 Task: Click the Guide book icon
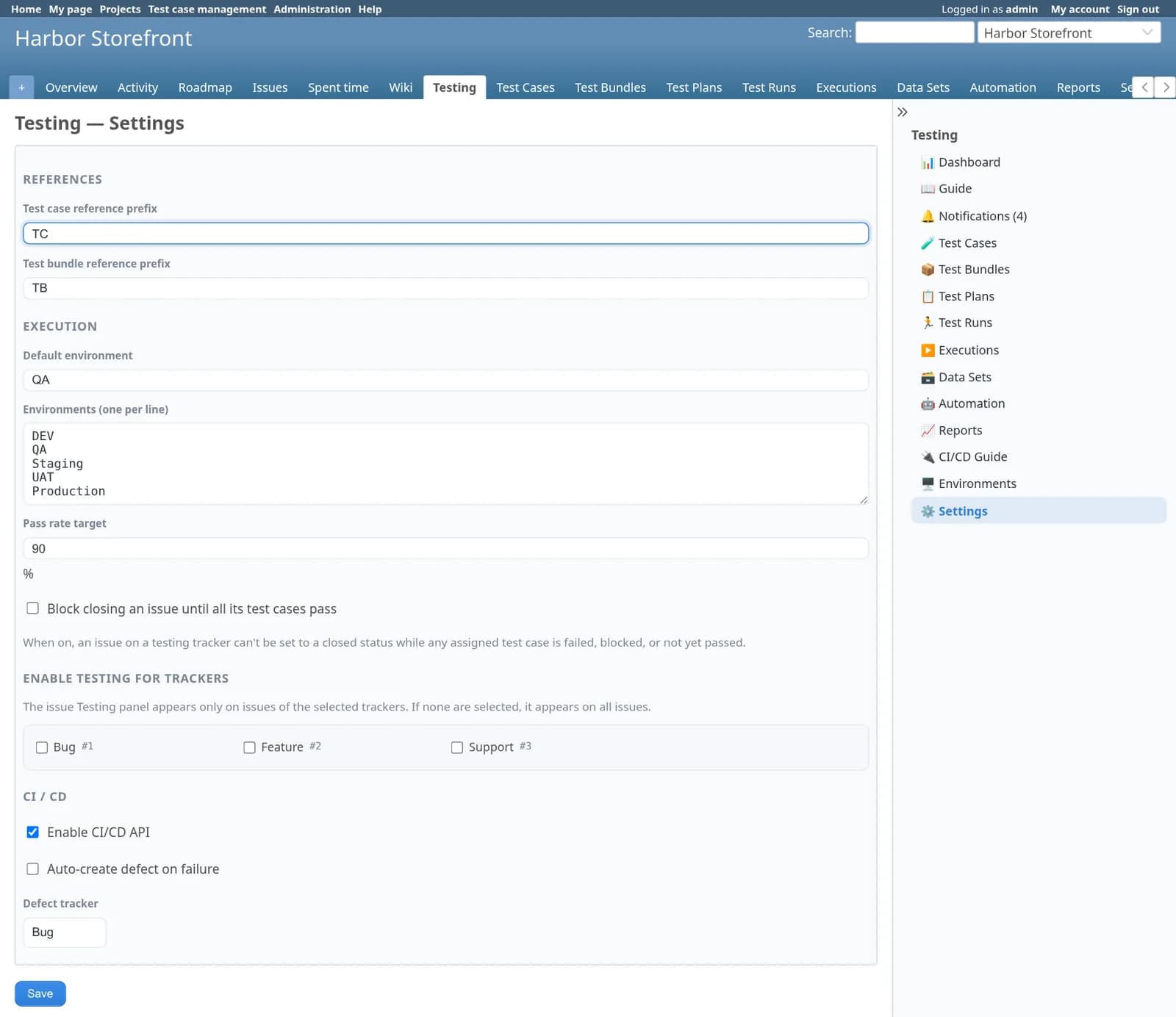pos(928,189)
